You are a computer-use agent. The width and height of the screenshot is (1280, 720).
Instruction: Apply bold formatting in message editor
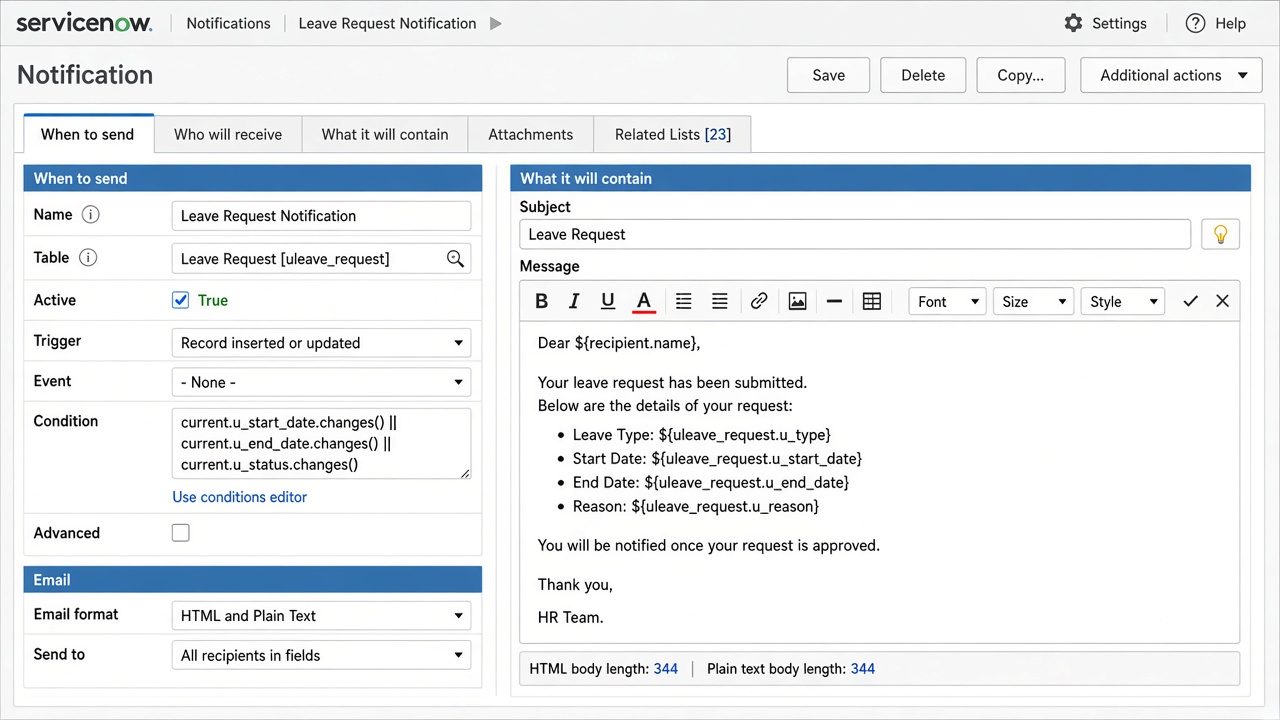(x=541, y=301)
